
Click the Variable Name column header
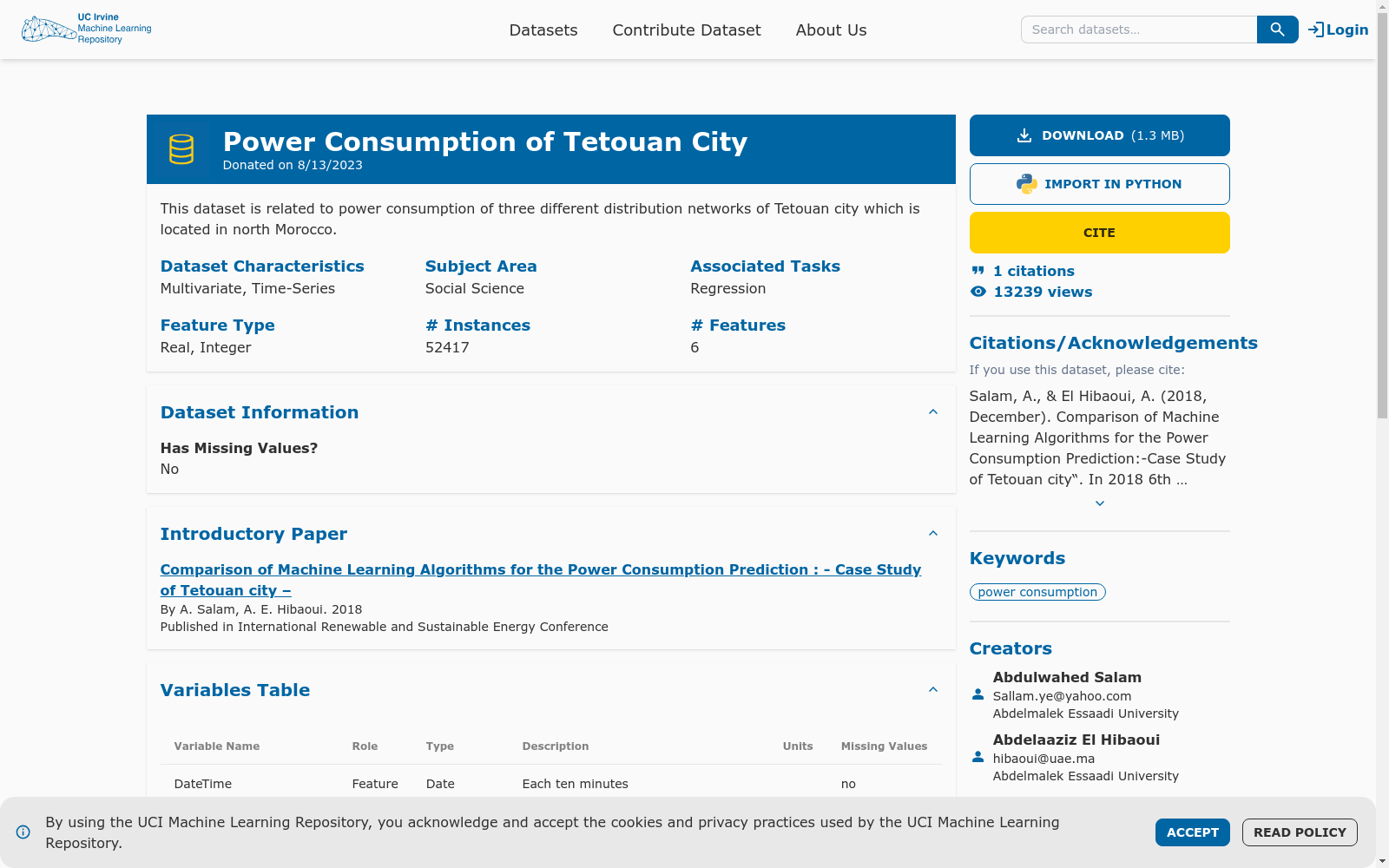coord(217,746)
